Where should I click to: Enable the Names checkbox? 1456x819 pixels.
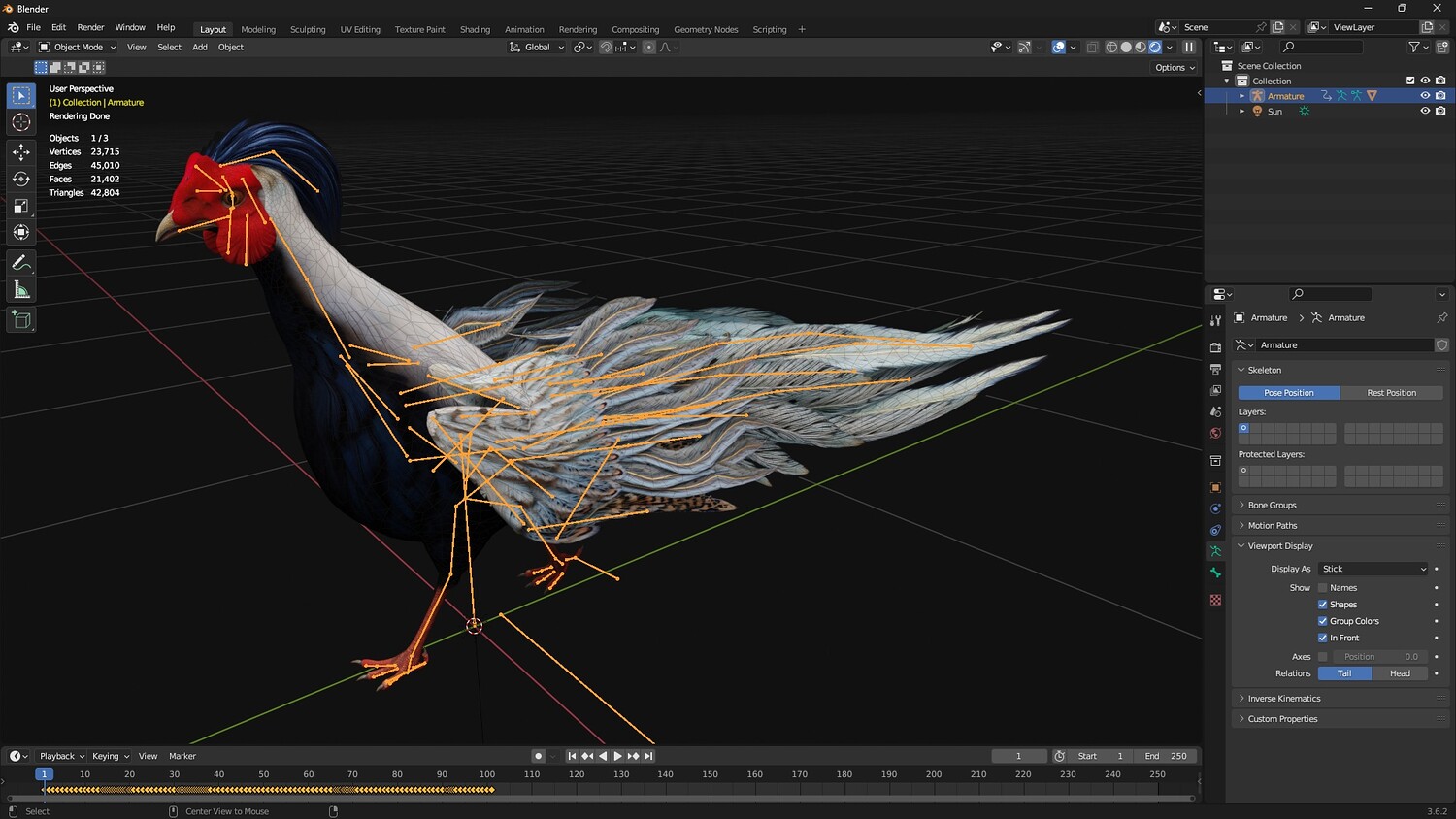[x=1322, y=588]
